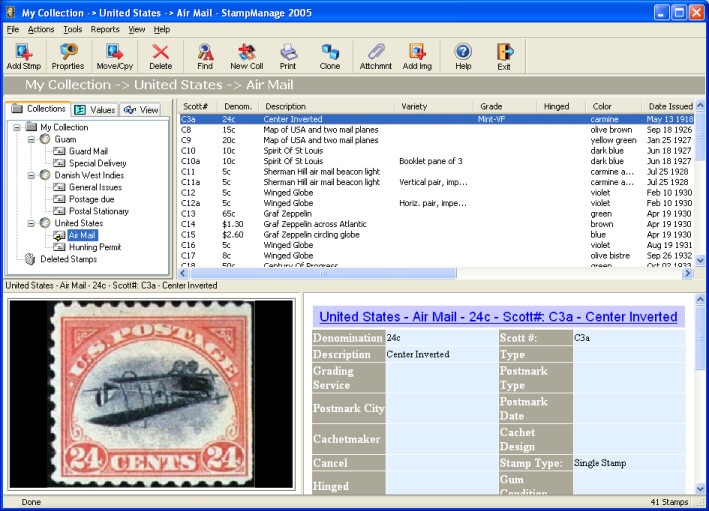Click the Guam country globe icon
This screenshot has width=709, height=511.
(x=45, y=139)
